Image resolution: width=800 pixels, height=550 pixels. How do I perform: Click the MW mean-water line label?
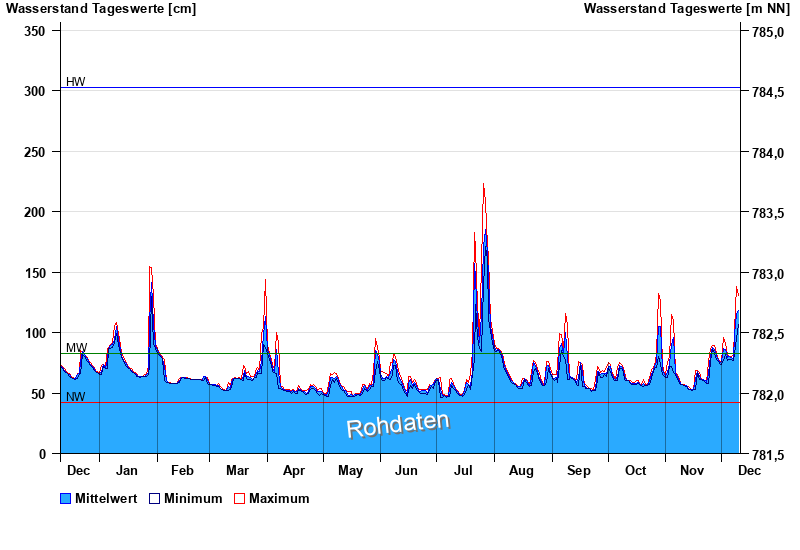click(x=76, y=348)
